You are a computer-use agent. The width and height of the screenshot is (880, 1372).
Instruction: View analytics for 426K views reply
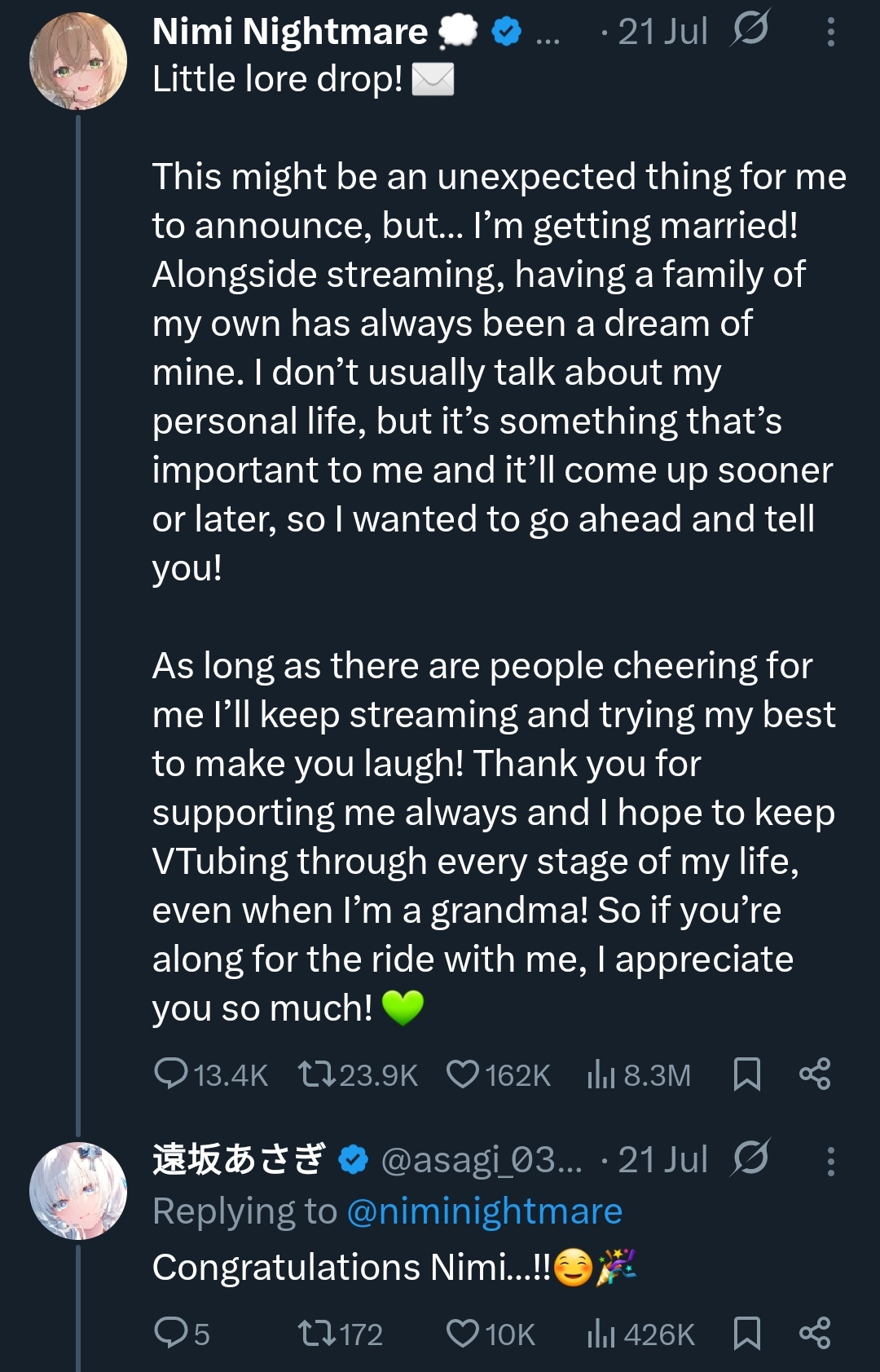[601, 1335]
